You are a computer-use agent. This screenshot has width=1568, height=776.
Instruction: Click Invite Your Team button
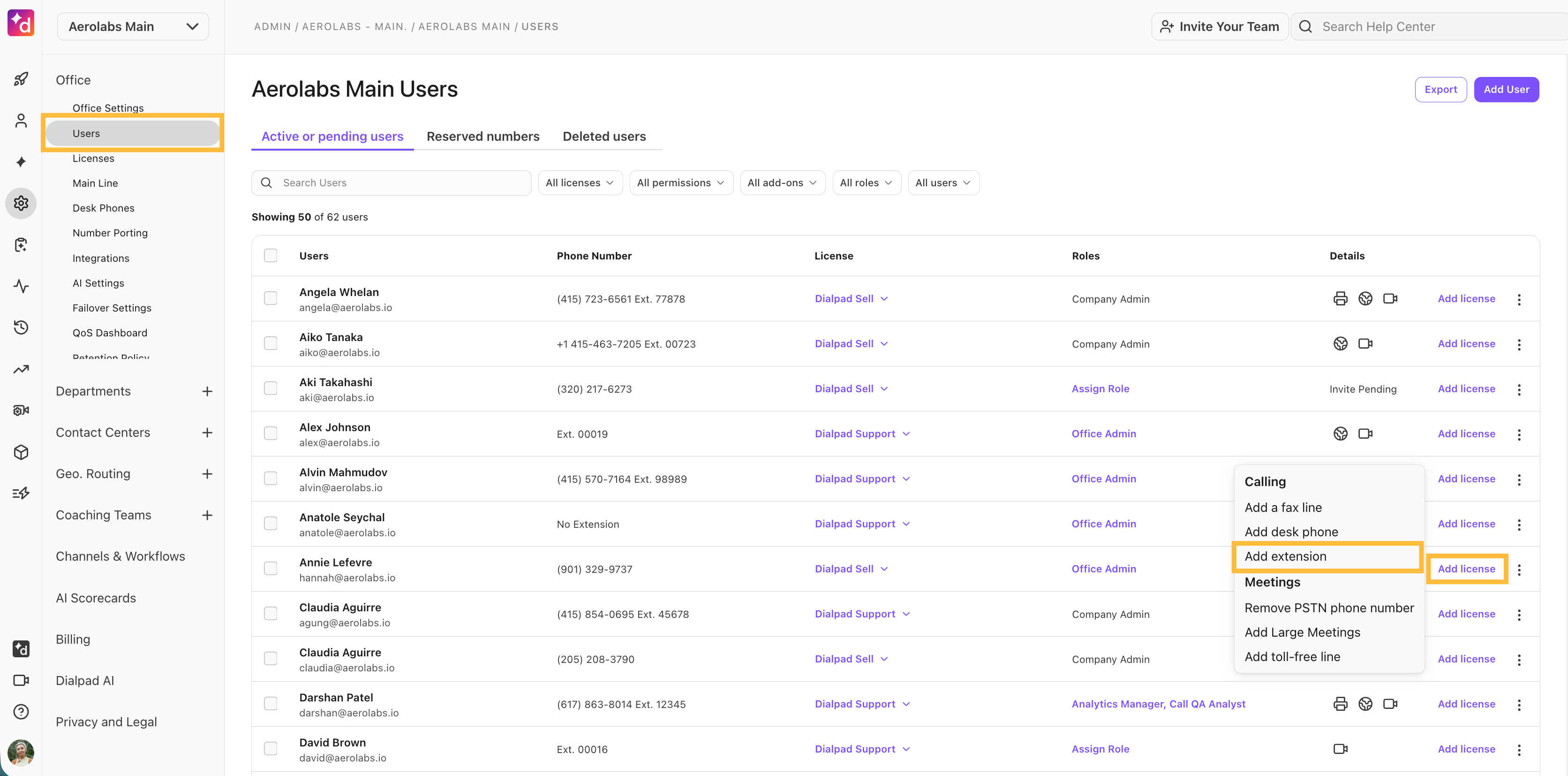click(x=1219, y=27)
